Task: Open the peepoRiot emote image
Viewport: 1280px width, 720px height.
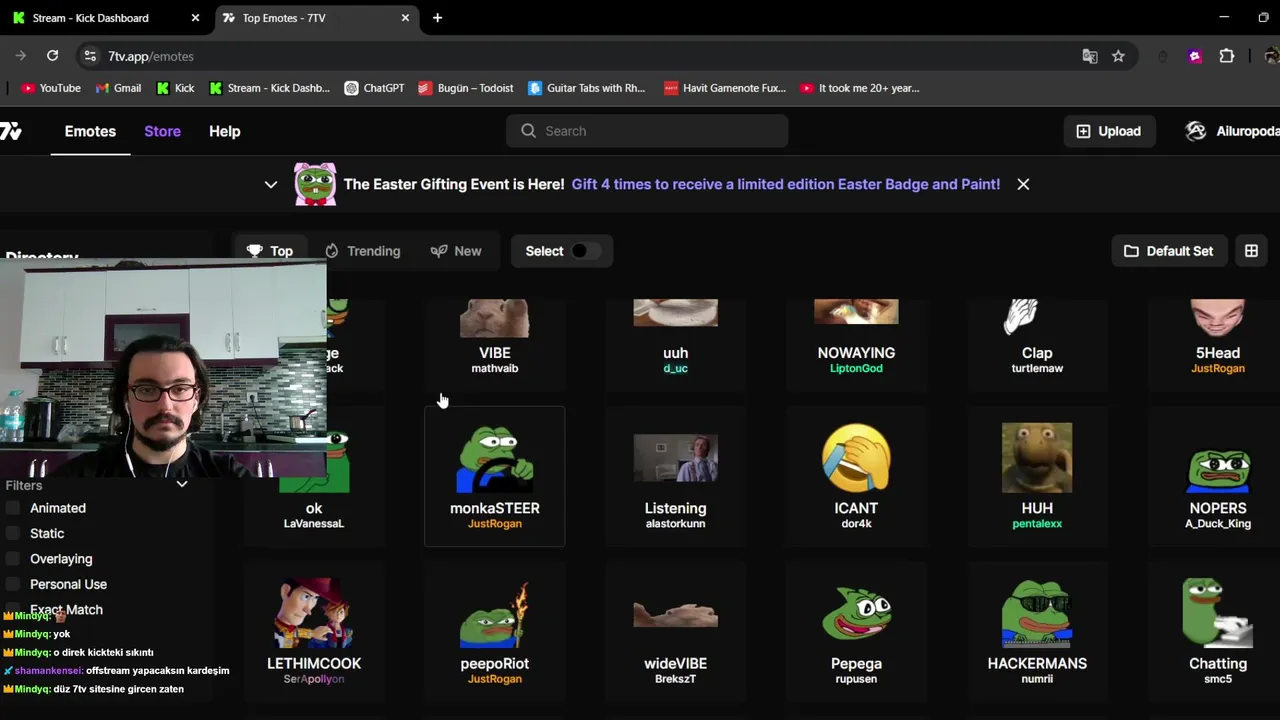Action: [x=494, y=613]
